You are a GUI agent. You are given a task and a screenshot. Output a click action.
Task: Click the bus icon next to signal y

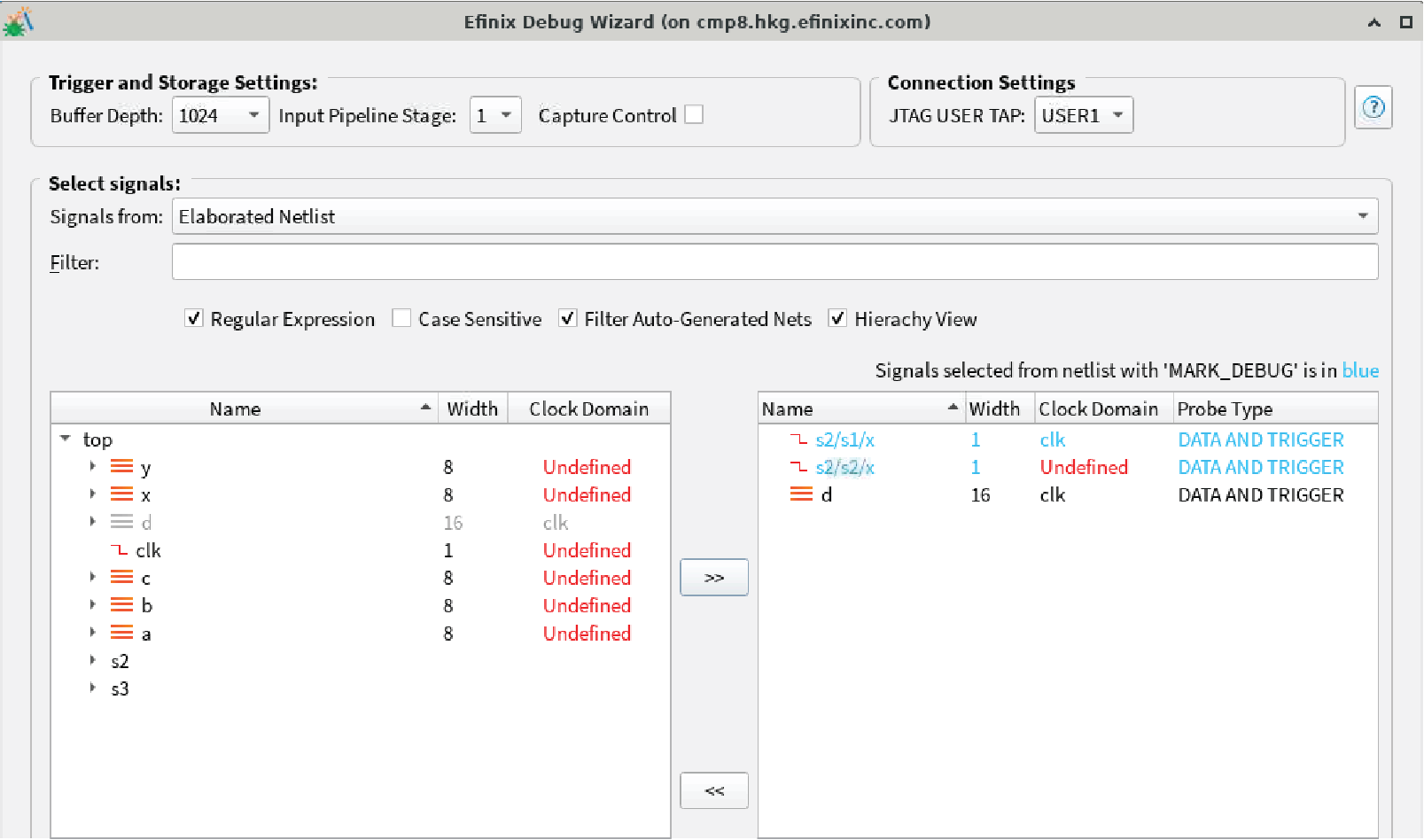(x=121, y=467)
